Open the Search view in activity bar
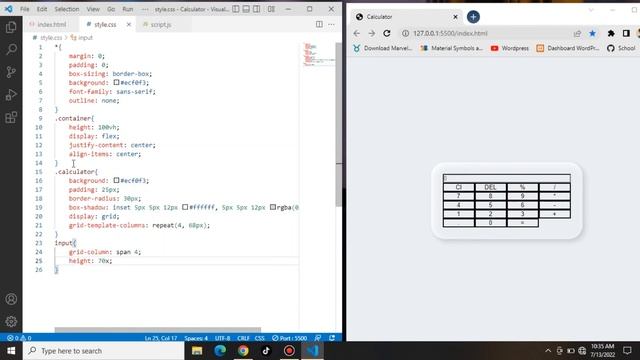This screenshot has height=360, width=640. coord(11,50)
